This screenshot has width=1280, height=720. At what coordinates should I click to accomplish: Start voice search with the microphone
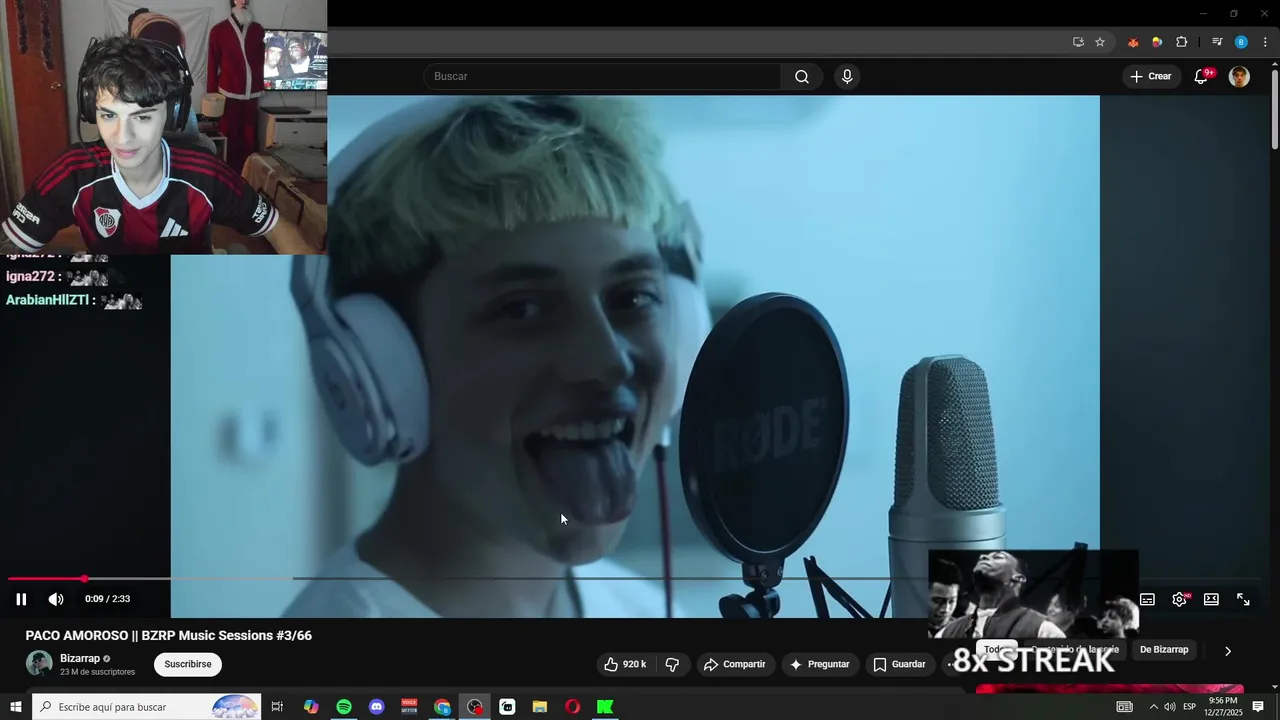coord(847,77)
